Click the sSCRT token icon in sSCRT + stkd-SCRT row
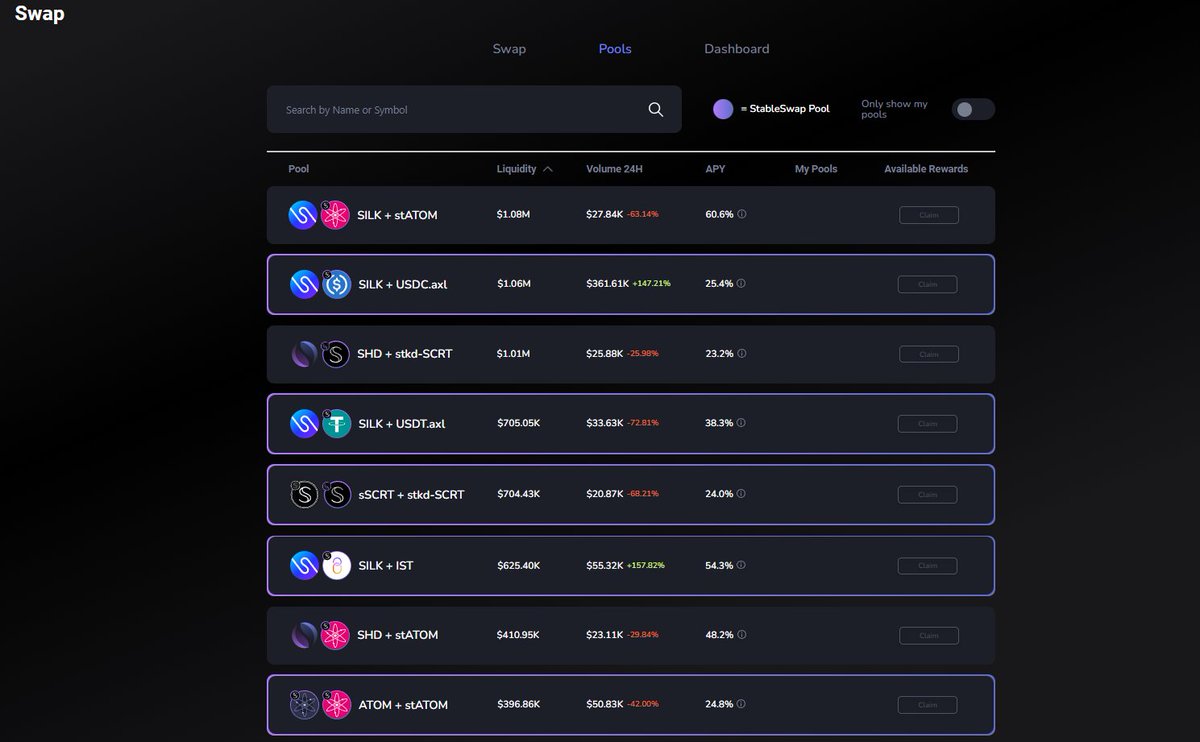 pos(304,494)
